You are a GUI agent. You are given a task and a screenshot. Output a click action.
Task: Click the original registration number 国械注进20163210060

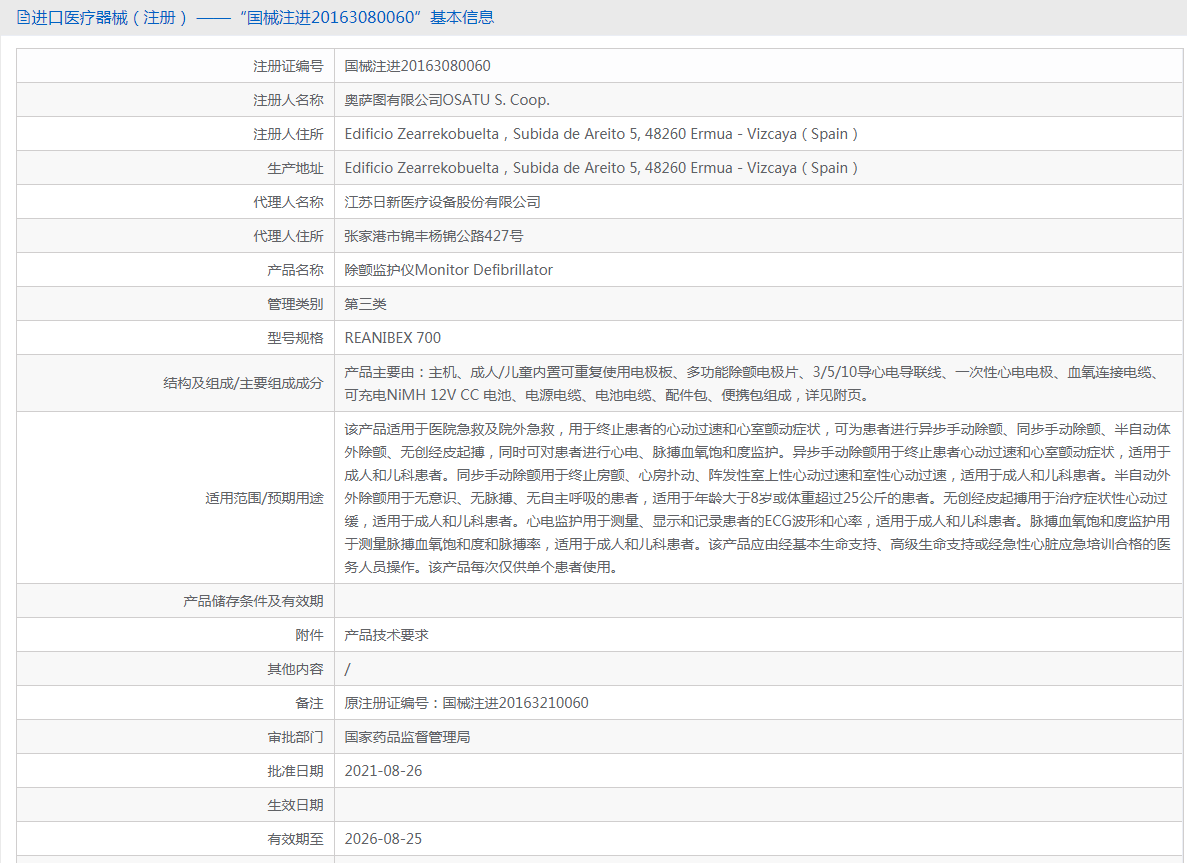click(x=466, y=703)
